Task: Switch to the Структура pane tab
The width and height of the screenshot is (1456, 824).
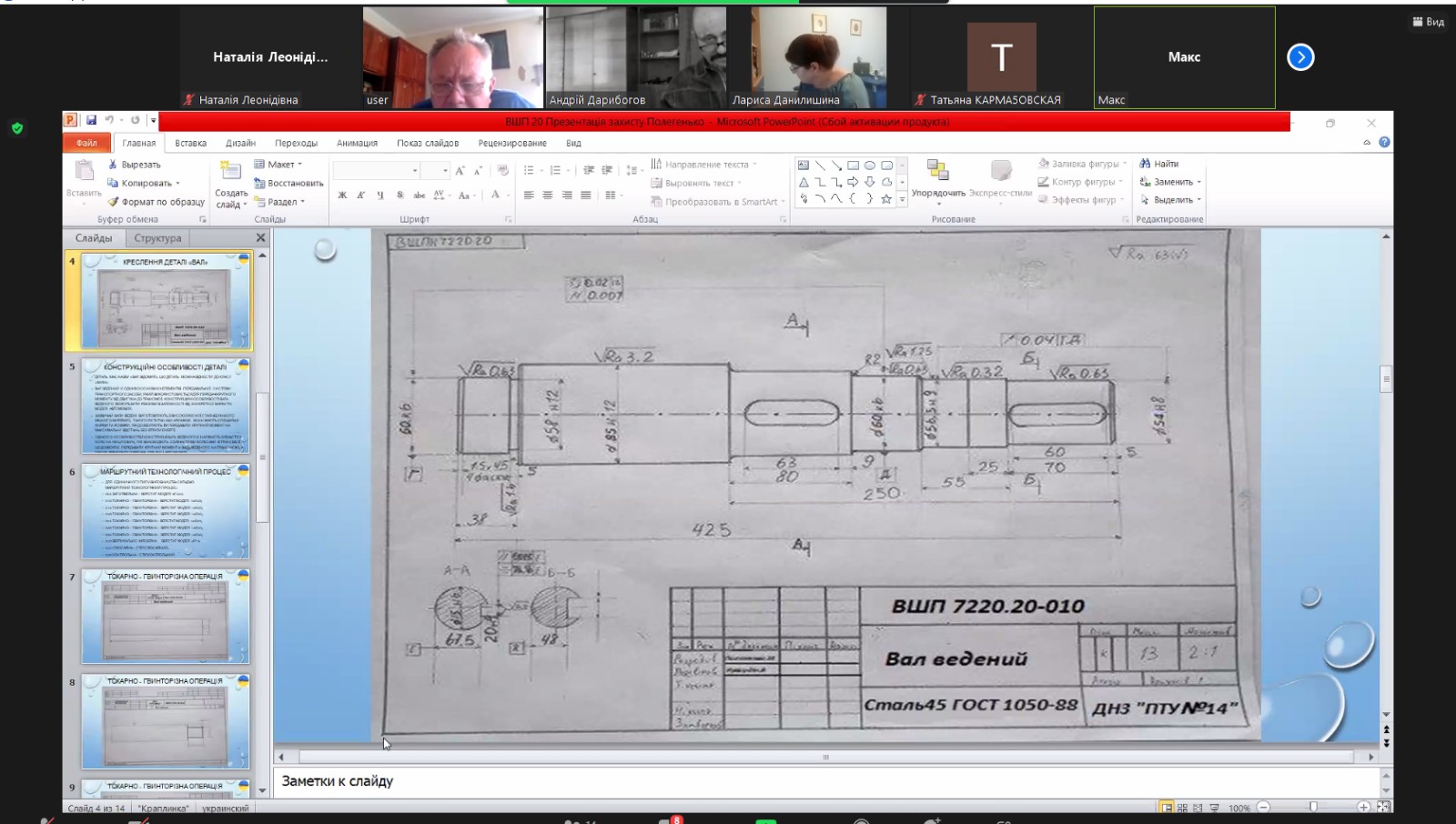Action: tap(157, 238)
